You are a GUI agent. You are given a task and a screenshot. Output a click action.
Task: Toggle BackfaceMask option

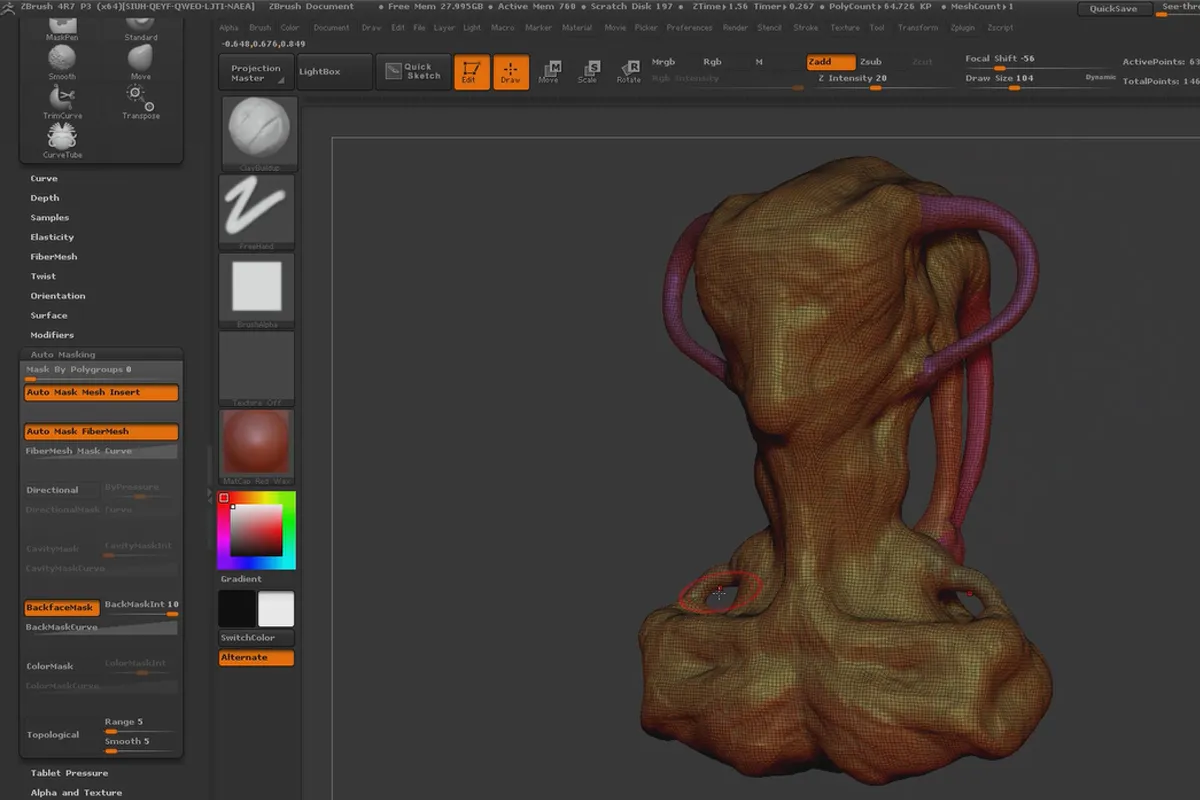pyautogui.click(x=60, y=608)
